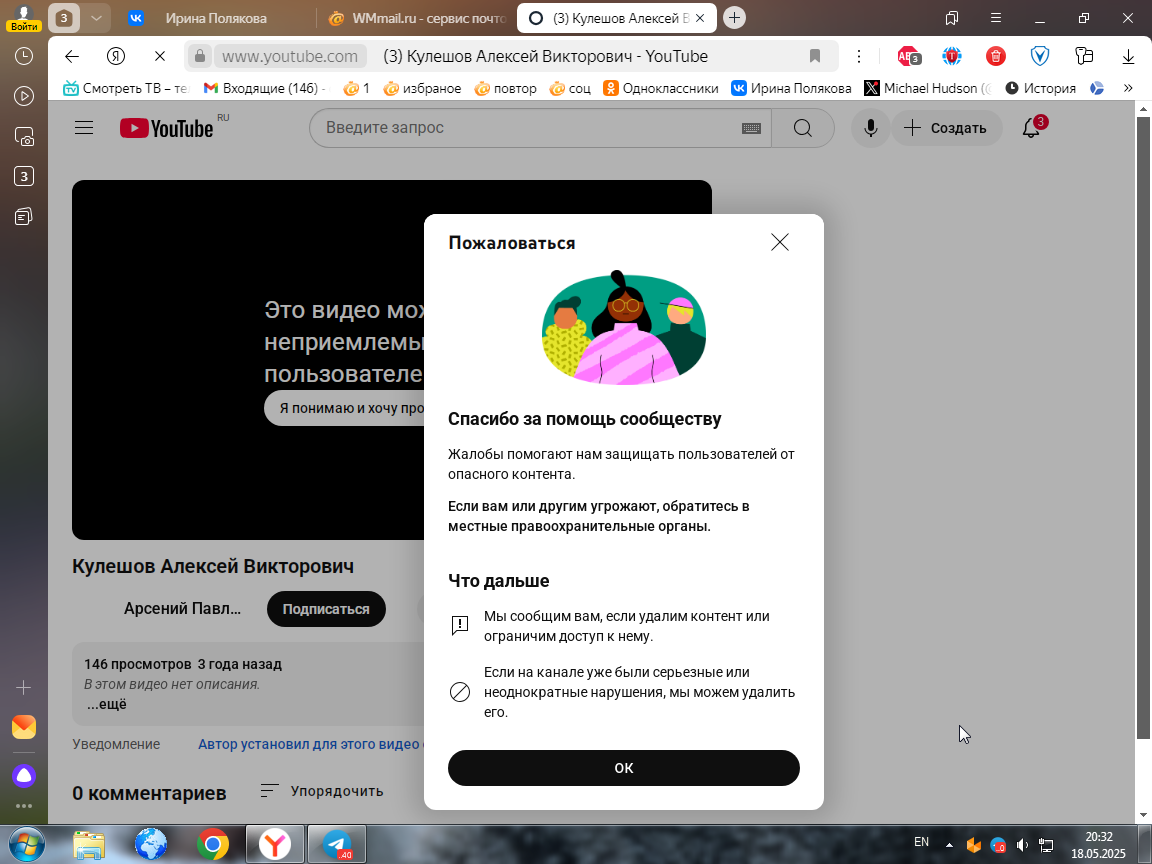Focus the www.youtube.com address field
This screenshot has width=1152, height=864.
click(x=290, y=56)
